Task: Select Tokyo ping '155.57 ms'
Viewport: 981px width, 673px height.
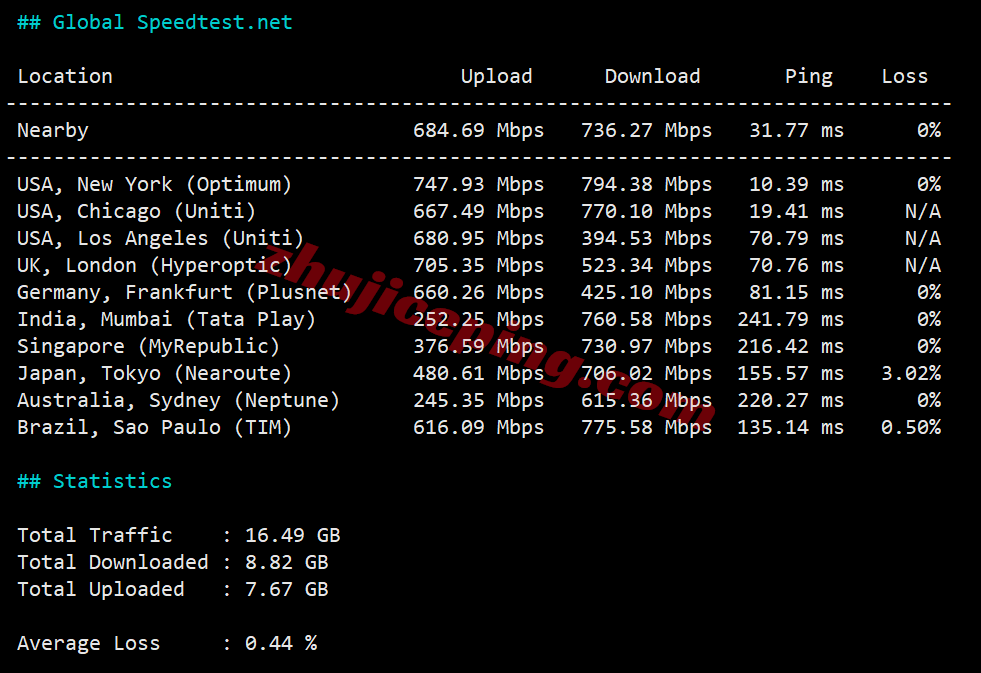Action: (x=790, y=373)
